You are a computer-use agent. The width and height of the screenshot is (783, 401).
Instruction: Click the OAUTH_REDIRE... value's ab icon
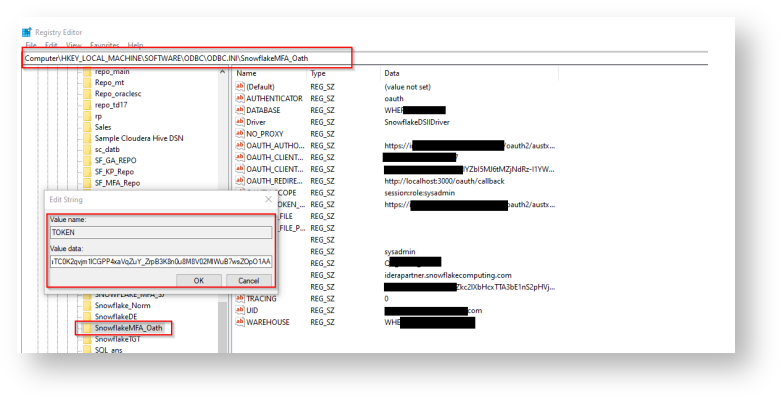pyautogui.click(x=240, y=181)
